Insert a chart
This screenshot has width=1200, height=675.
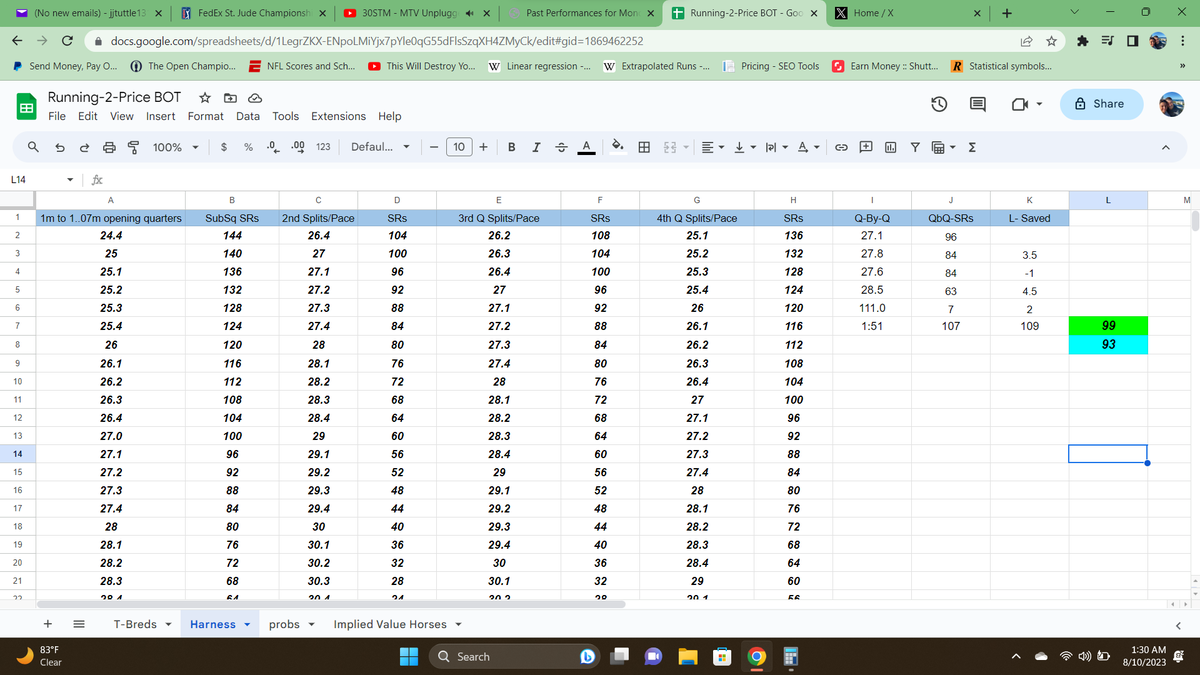[890, 147]
